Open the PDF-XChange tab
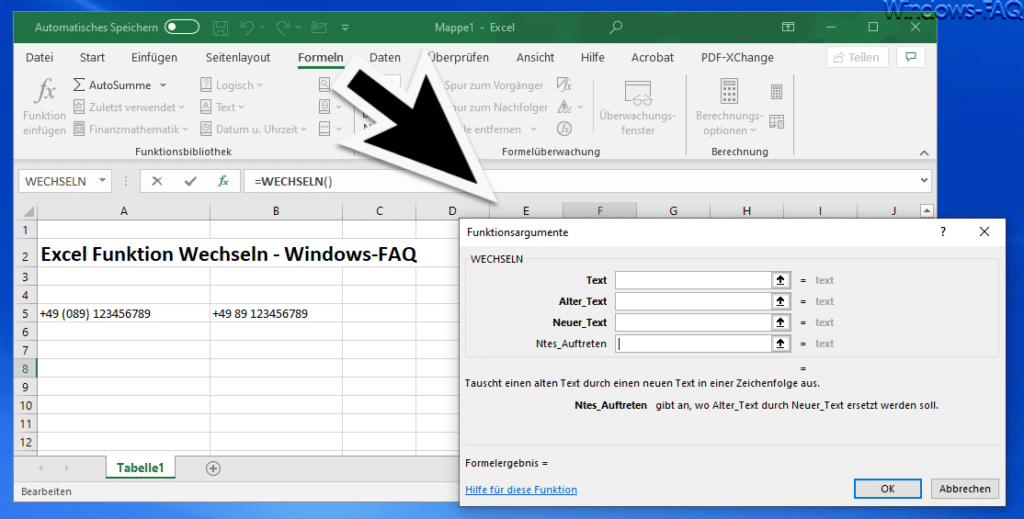 pyautogui.click(x=737, y=57)
